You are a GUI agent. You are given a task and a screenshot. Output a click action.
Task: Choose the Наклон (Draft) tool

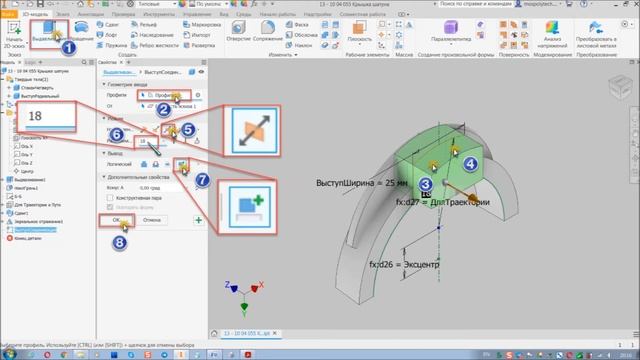(x=299, y=45)
